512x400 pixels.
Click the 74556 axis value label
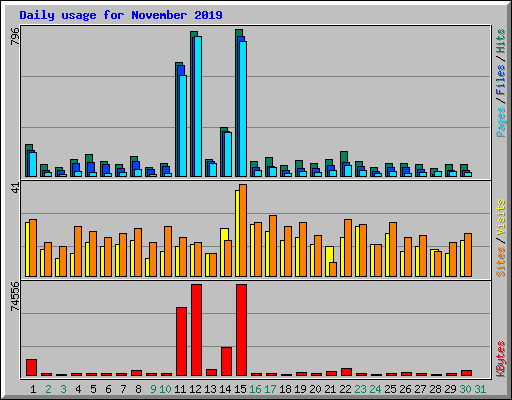click(15, 297)
